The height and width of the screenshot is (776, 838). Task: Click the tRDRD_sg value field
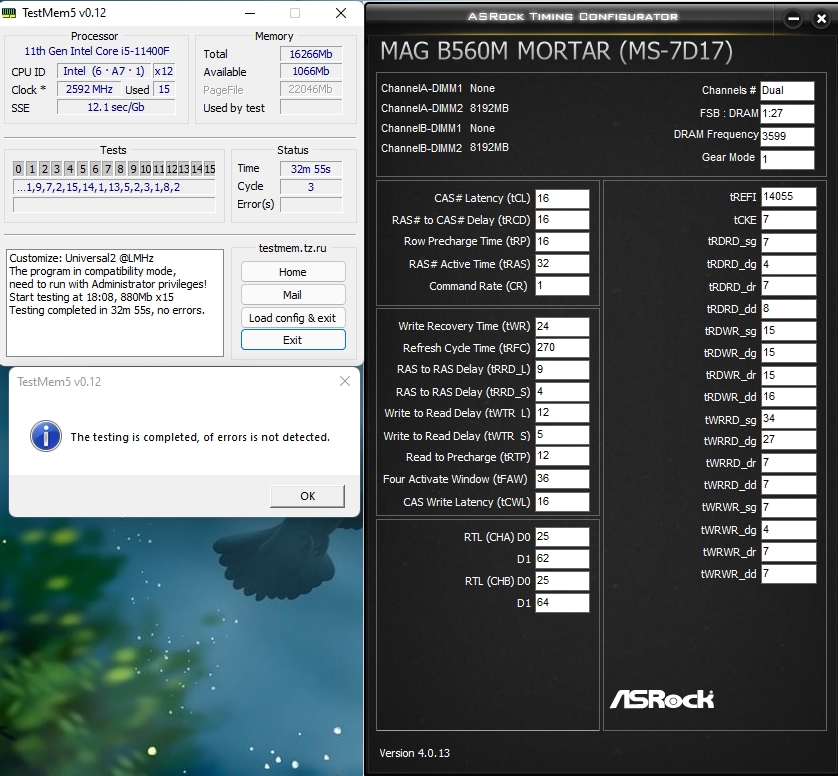pos(789,242)
